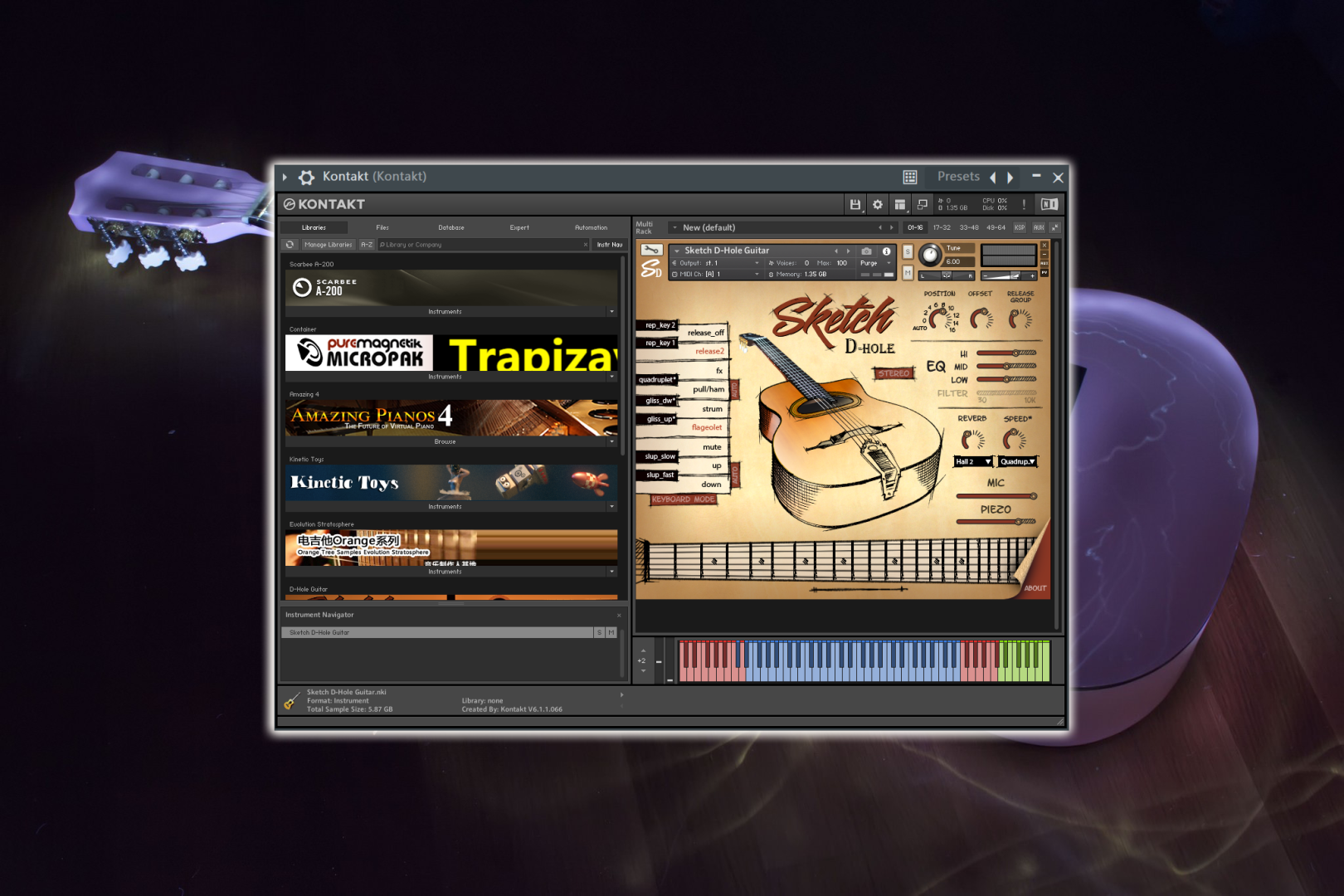Screen dimensions: 1344x896
Task: Switch to the Automation tab
Action: point(591,227)
